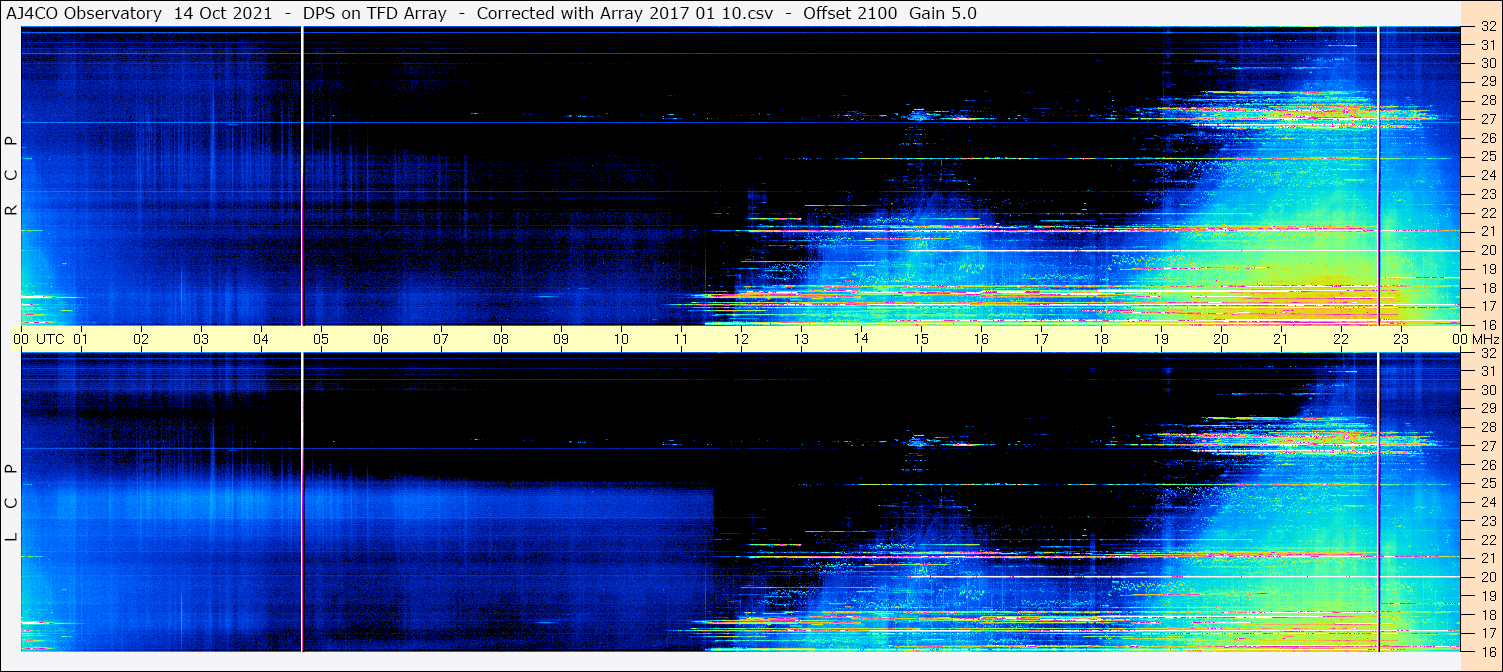Click the '28' MHz label of the RCP panel
The height and width of the screenshot is (672, 1503).
[1487, 100]
